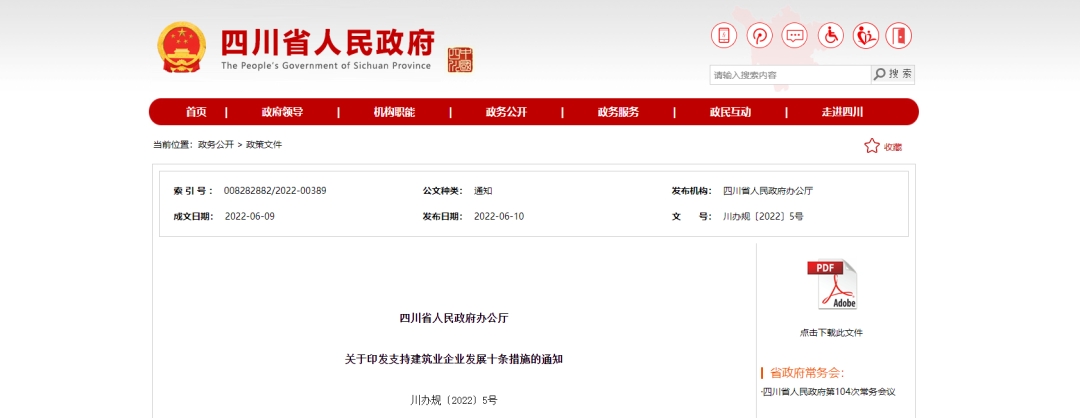Click the document title 关于印发支持建筑业企业发展十条措施的通知
This screenshot has height=418, width=1080.
click(x=455, y=359)
